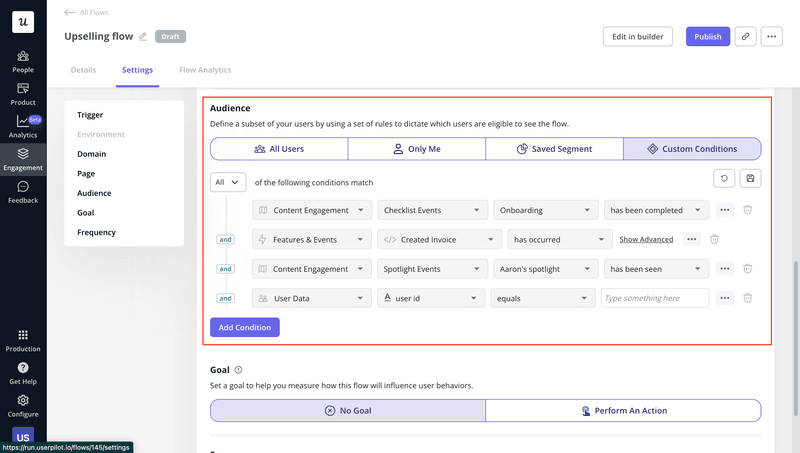Open the Aaron's spotlight dropdown
The image size is (800, 453).
[x=545, y=269]
